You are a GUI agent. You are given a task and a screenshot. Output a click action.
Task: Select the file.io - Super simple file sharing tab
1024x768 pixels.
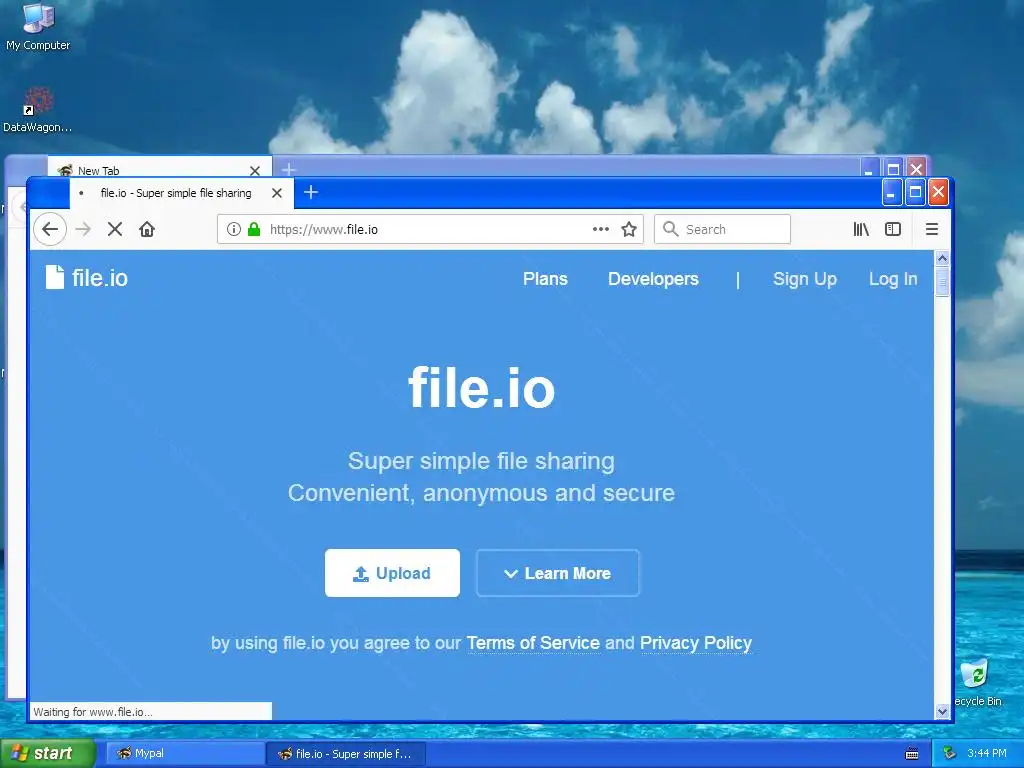click(182, 193)
